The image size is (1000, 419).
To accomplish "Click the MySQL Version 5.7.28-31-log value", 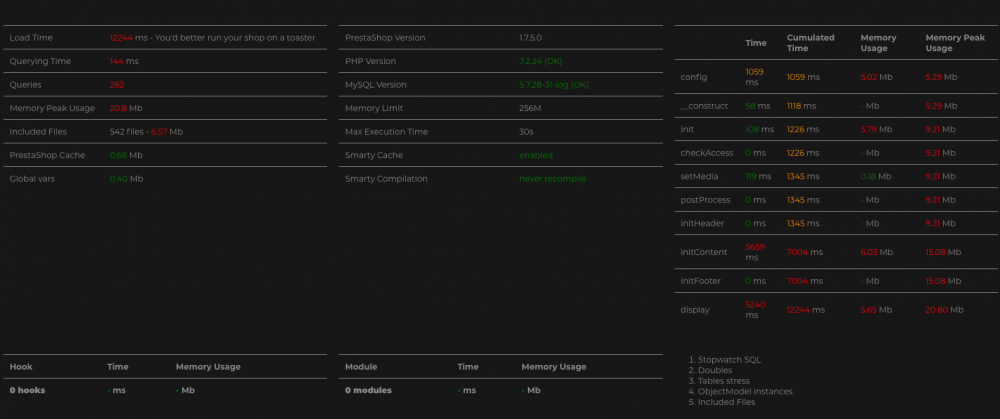I will (x=554, y=85).
